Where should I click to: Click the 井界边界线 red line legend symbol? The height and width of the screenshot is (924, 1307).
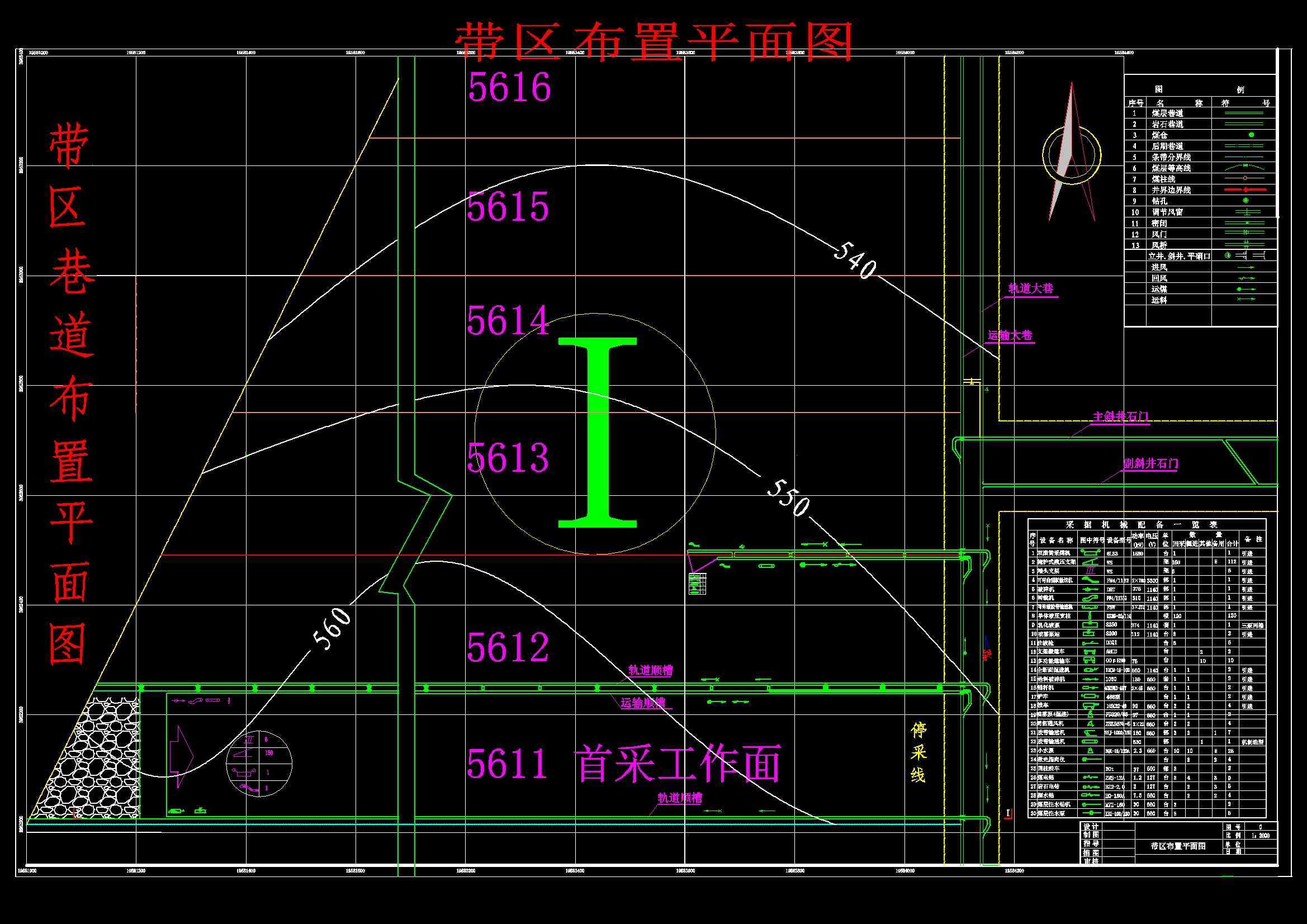point(1245,189)
